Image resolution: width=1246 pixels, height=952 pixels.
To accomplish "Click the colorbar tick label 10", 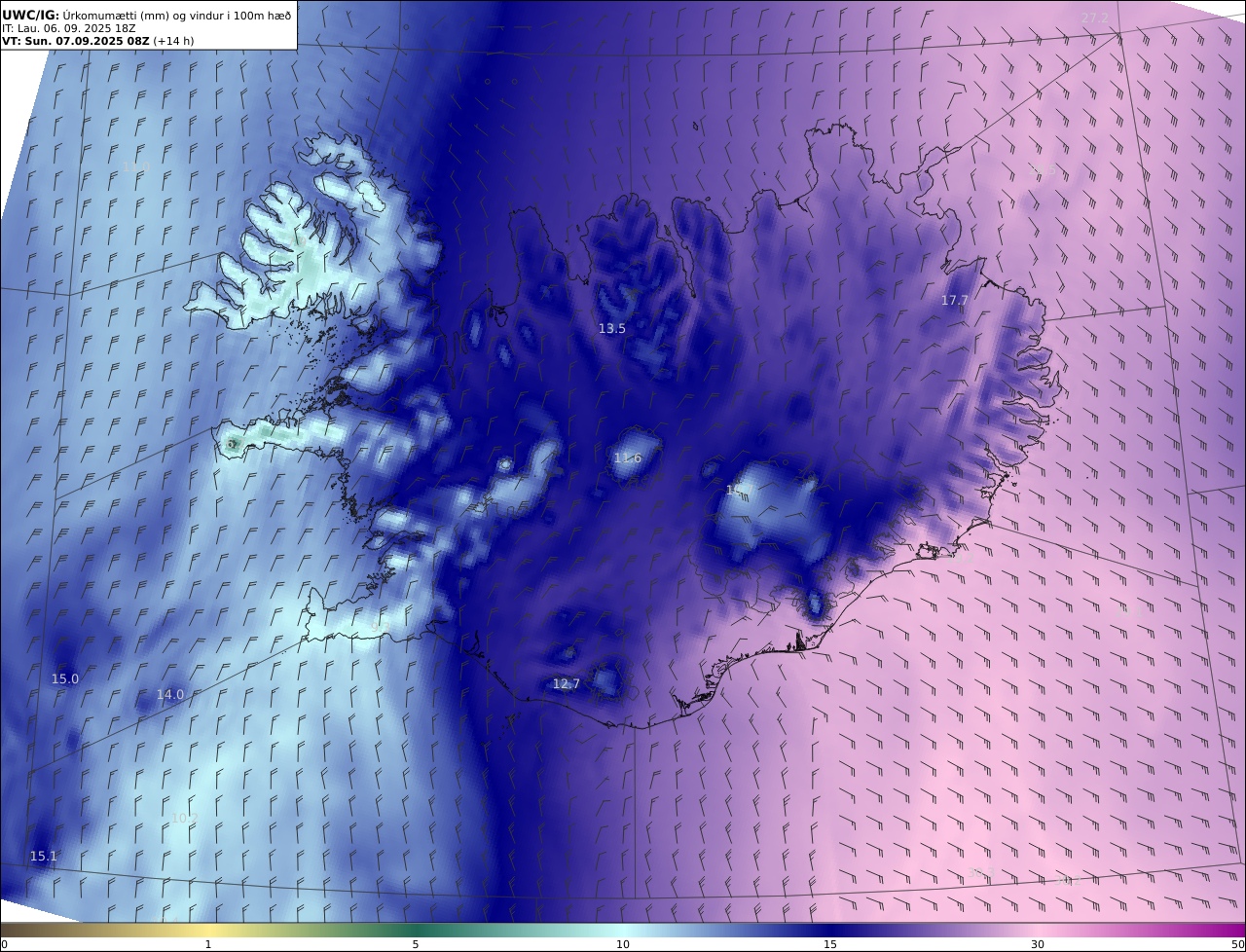I will click(x=623, y=944).
